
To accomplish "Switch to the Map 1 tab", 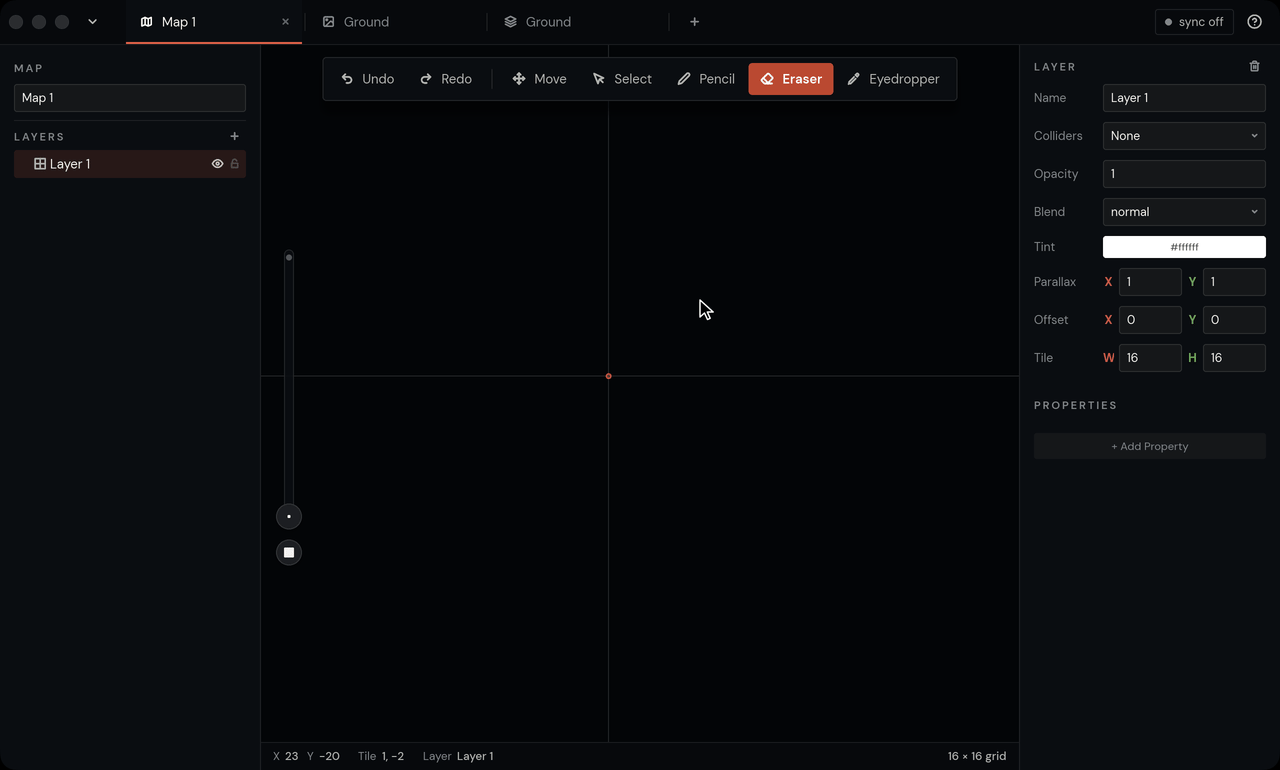I will coord(213,22).
